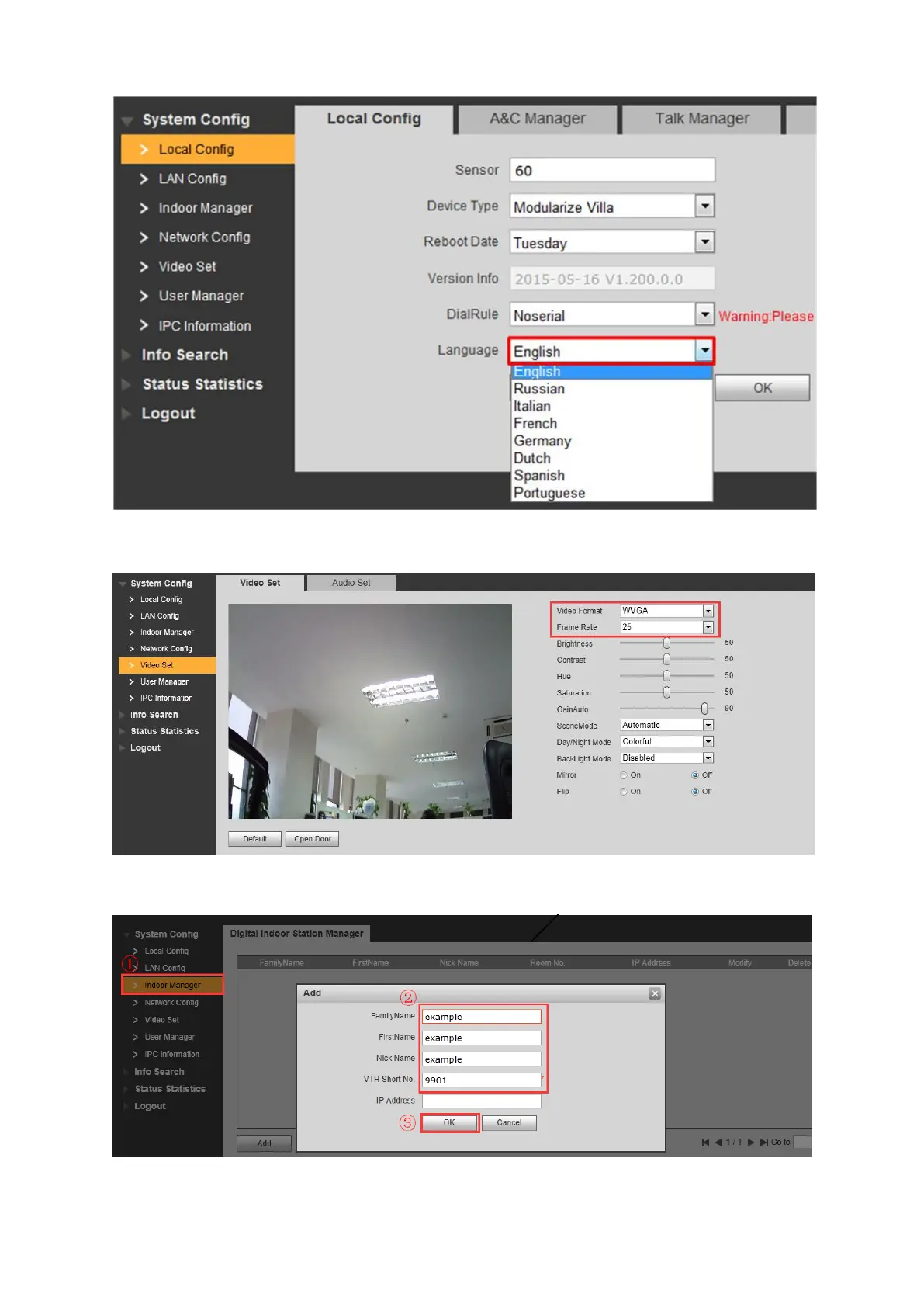Click the VTH Short No. field showing 9901

click(481, 1080)
